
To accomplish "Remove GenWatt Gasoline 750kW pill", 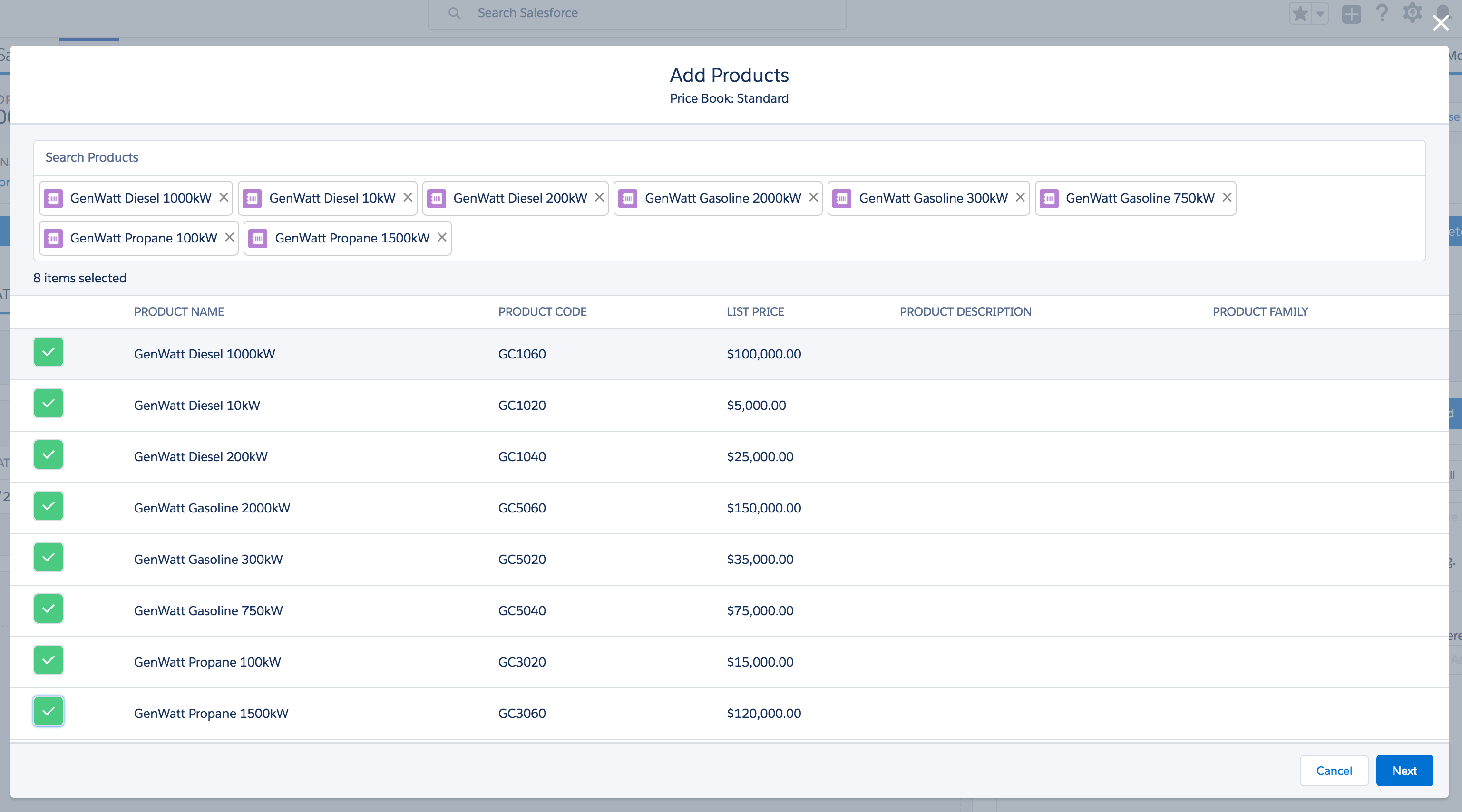I will [x=1227, y=197].
